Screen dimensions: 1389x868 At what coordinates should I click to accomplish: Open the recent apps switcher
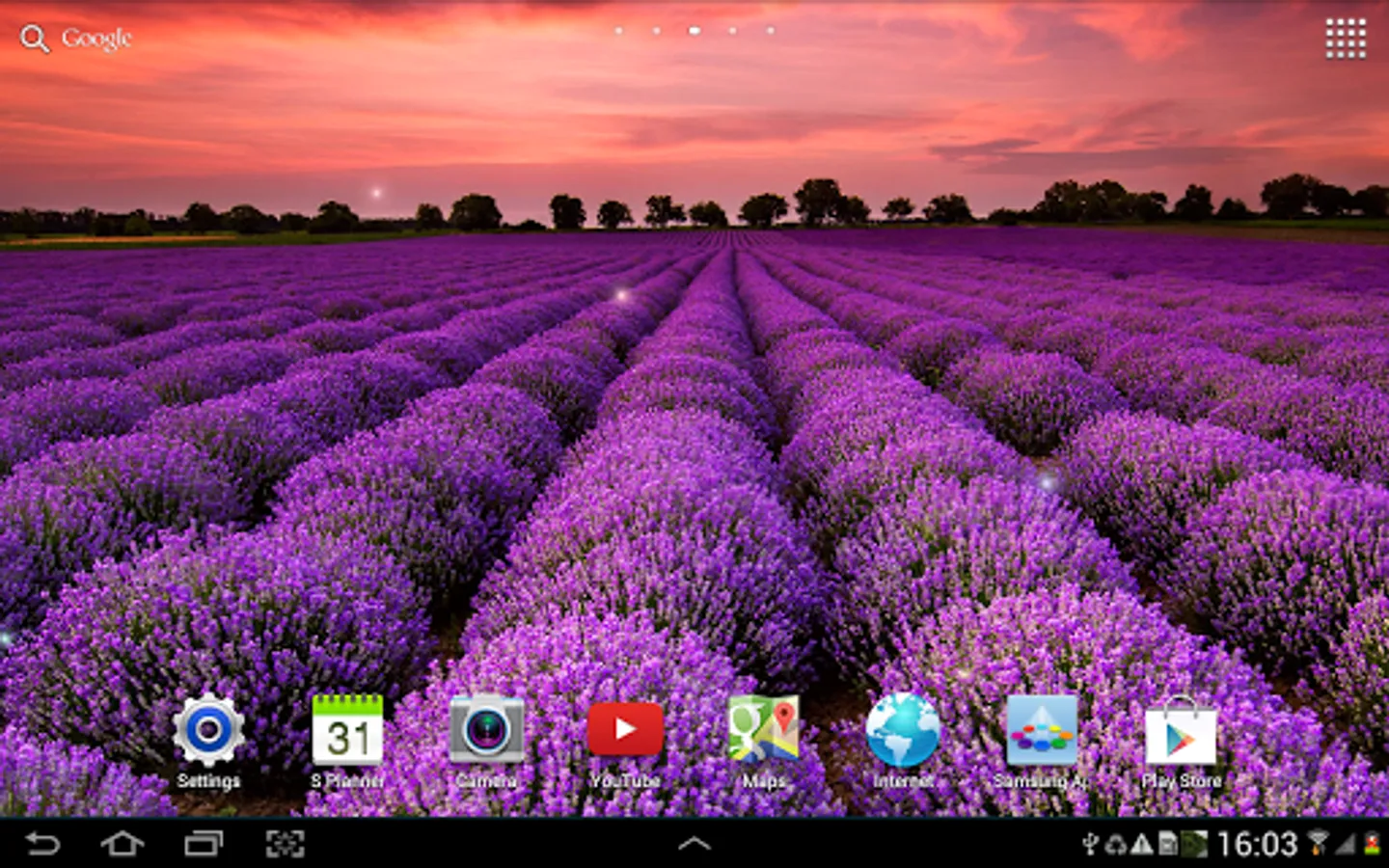[x=203, y=845]
